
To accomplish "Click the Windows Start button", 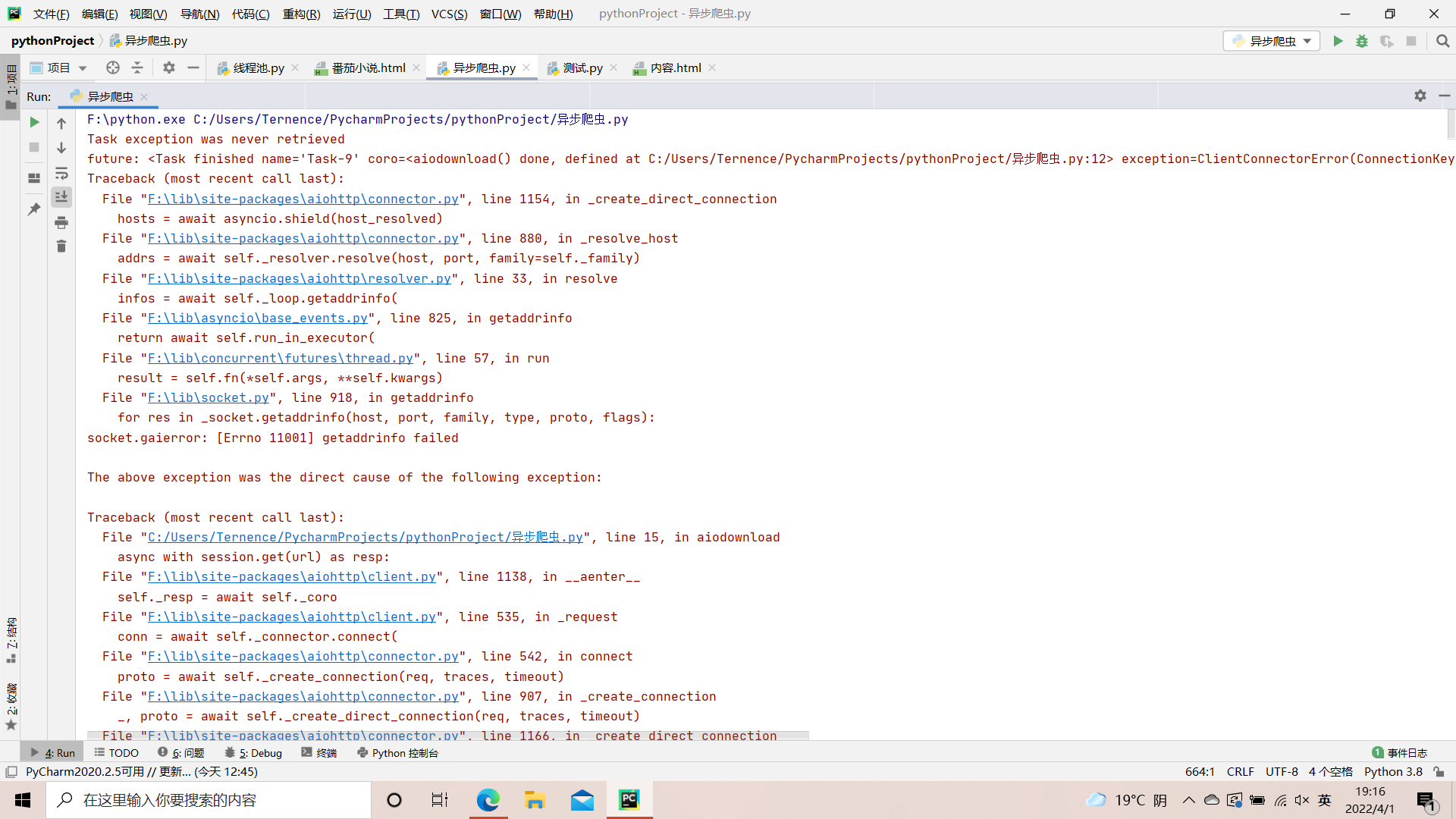I will coord(23,800).
